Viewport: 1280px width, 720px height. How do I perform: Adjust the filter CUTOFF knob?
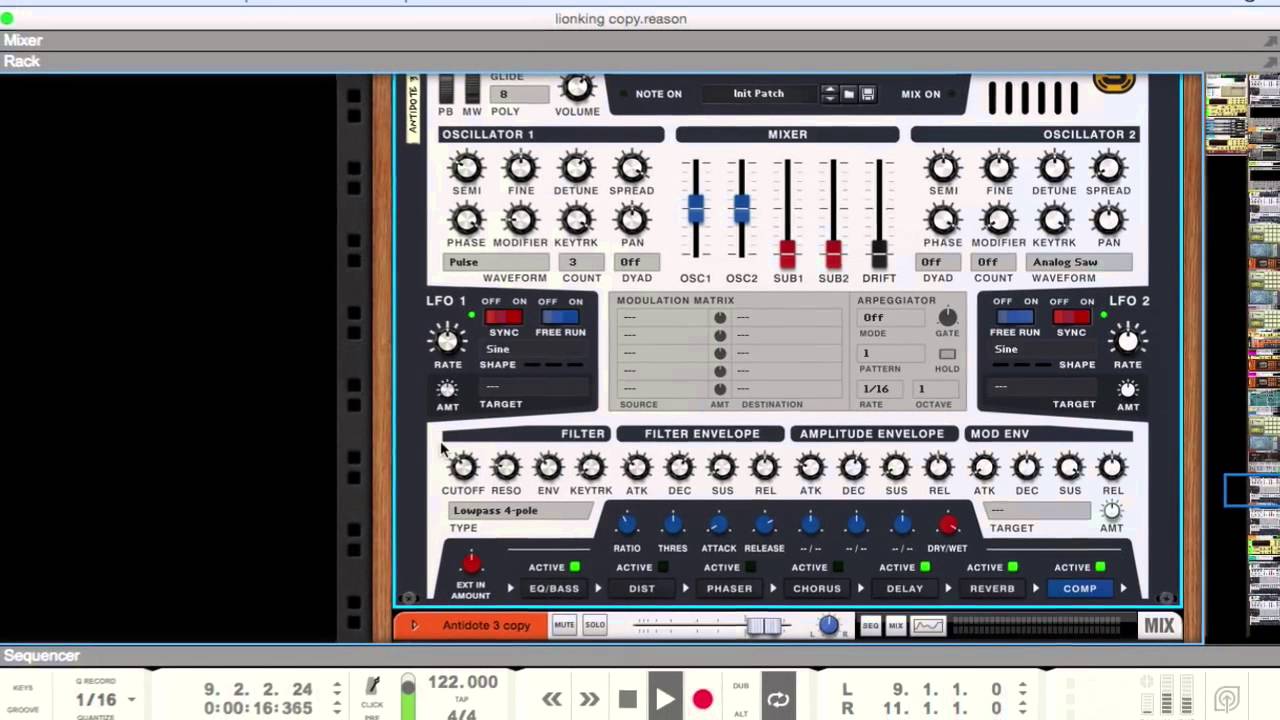(x=462, y=467)
